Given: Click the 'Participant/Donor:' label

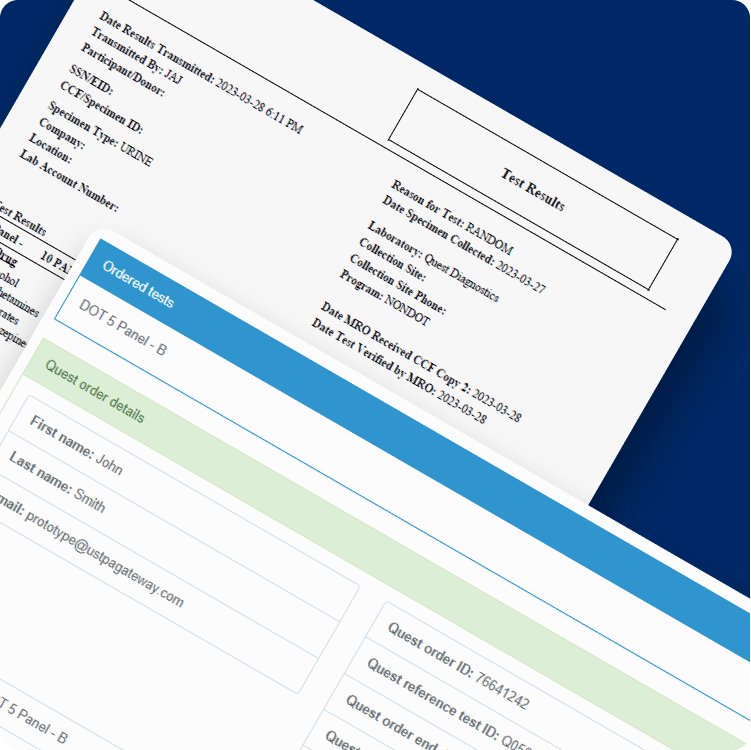Looking at the screenshot, I should click(123, 69).
